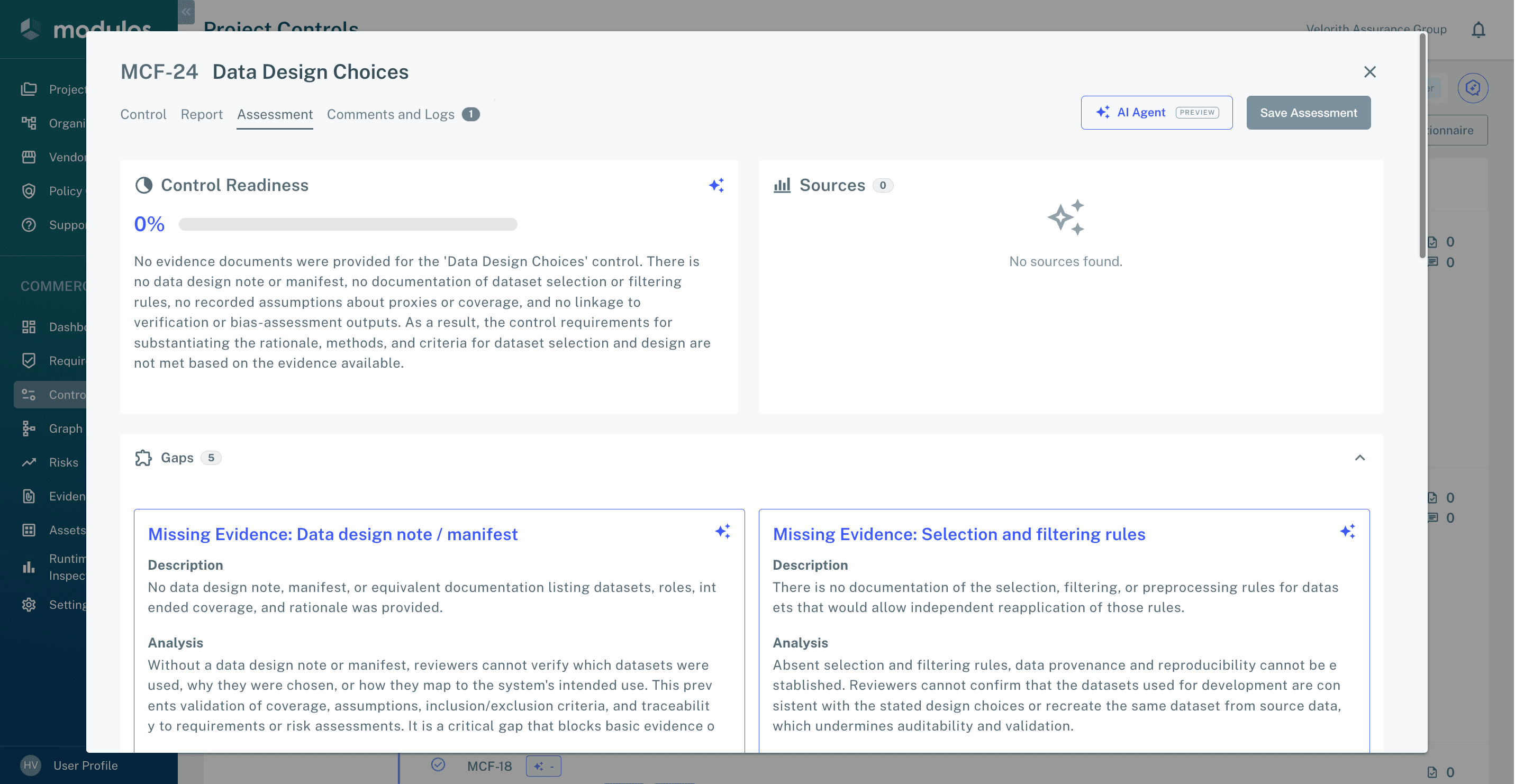Viewport: 1524px width, 784px height.
Task: Open the Dashboard grid icon in sidebar
Action: click(29, 327)
